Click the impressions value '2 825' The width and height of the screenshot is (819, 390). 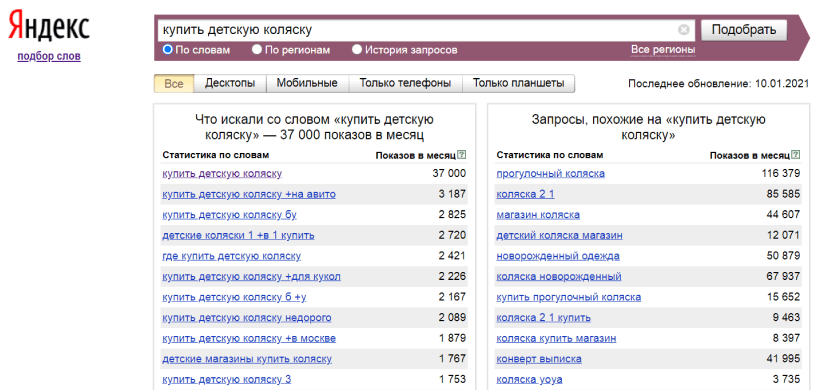point(452,215)
